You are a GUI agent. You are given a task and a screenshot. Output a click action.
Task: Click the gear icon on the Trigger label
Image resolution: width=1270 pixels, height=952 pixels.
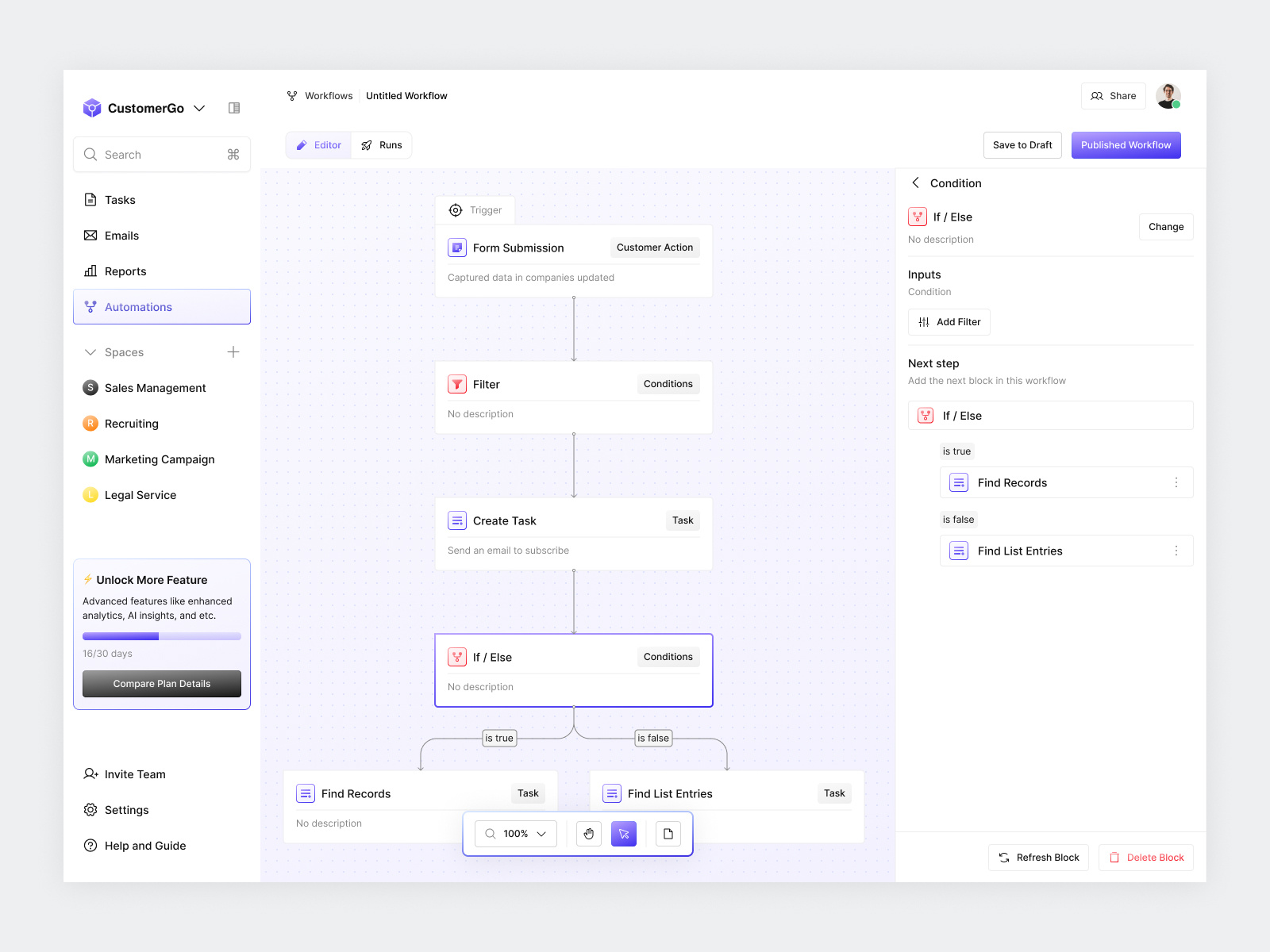pyautogui.click(x=455, y=210)
